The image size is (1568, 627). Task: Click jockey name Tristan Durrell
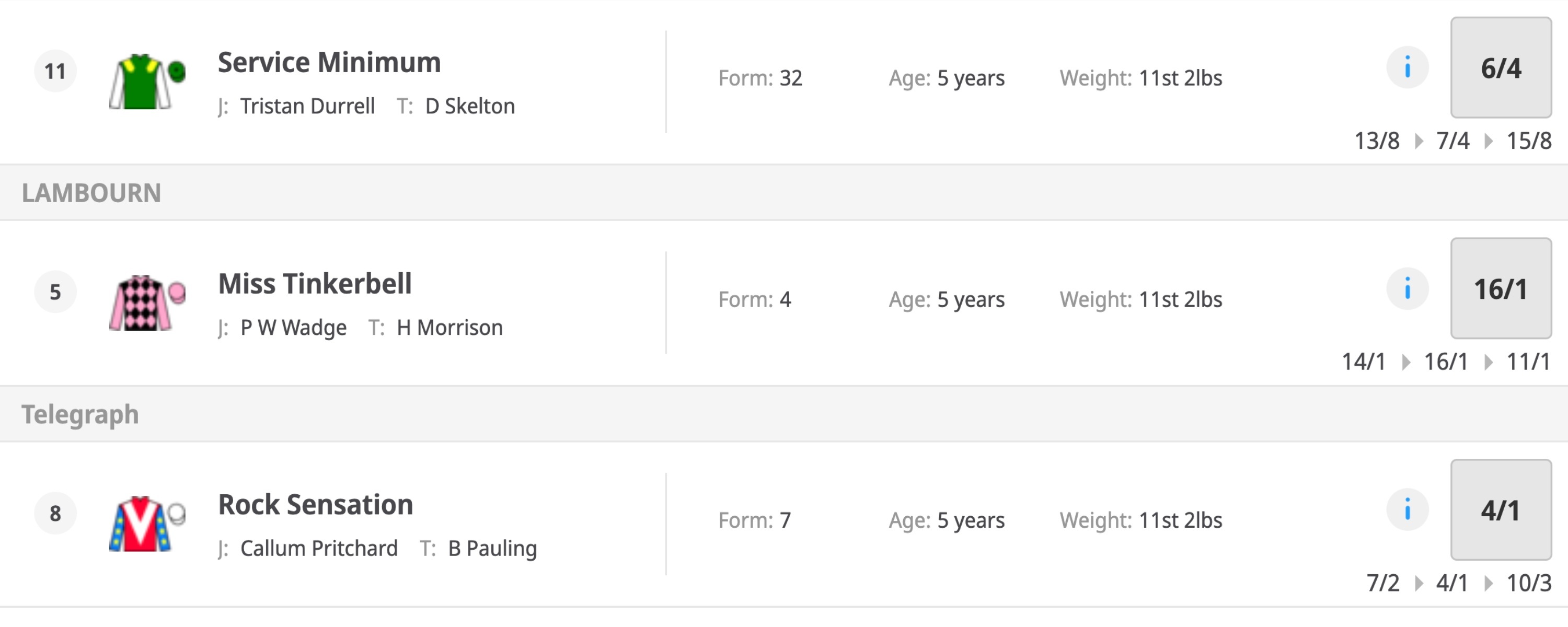point(307,107)
